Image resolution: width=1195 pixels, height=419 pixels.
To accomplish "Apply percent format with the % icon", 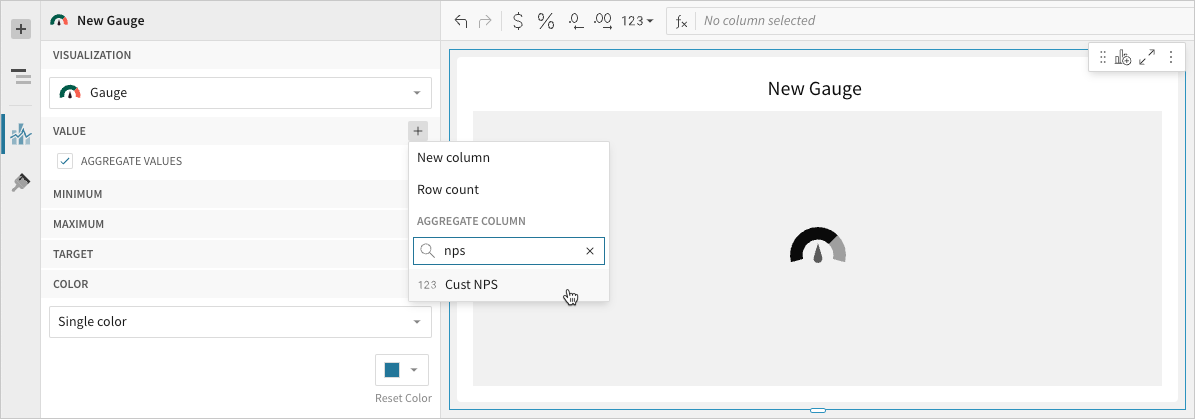I will (x=546, y=21).
